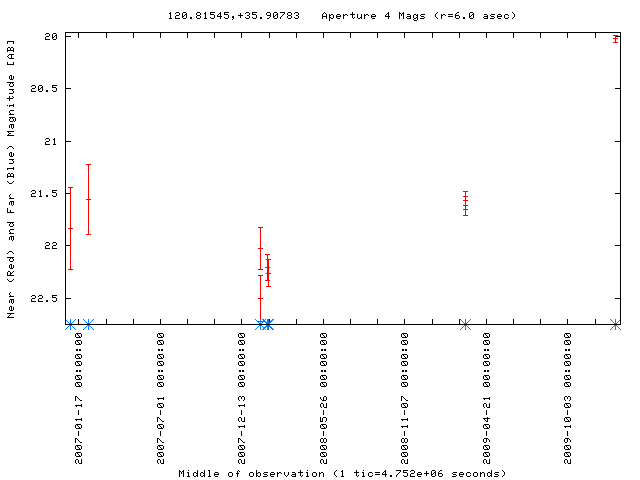This screenshot has width=640, height=480.
Task: Click the y-axis tick value '21.5'
Action: [44, 193]
